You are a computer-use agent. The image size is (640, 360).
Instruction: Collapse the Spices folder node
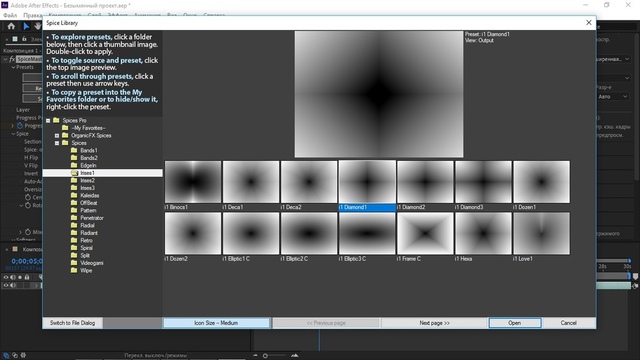point(57,143)
